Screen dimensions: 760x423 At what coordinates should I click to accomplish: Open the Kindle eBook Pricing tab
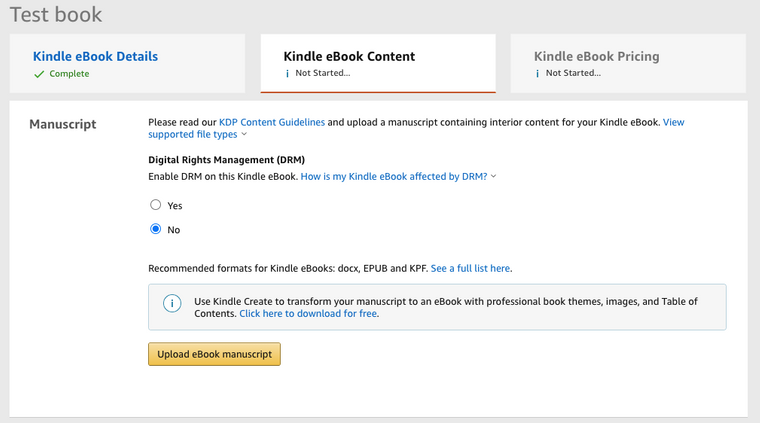pos(596,57)
